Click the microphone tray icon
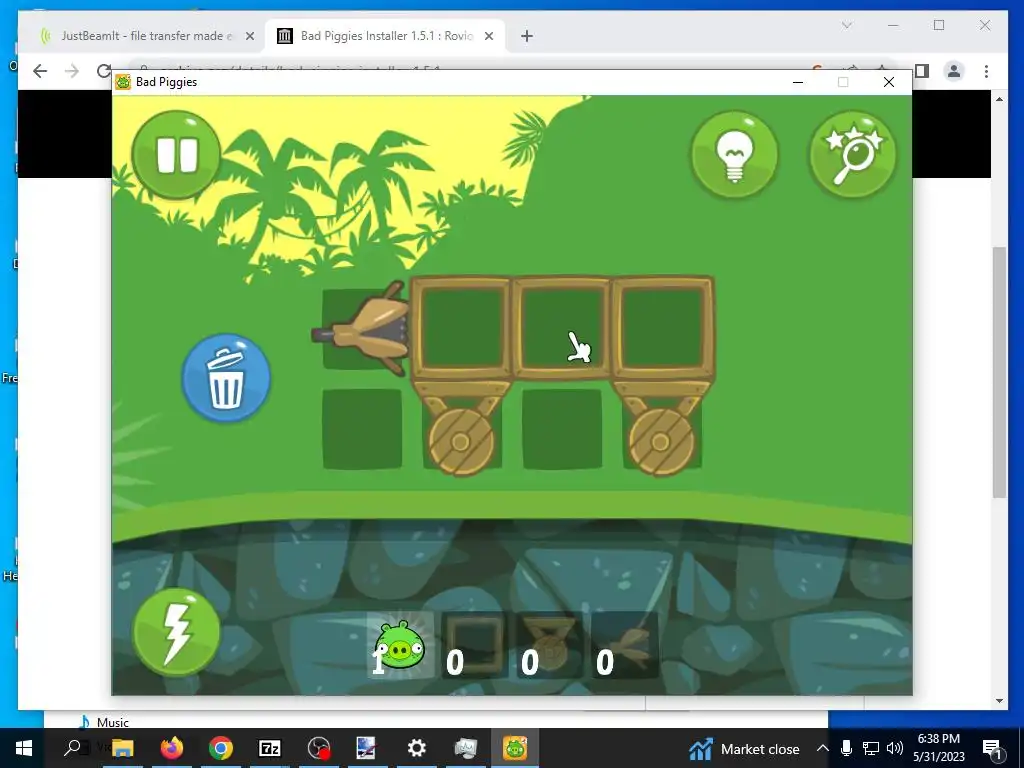 846,748
